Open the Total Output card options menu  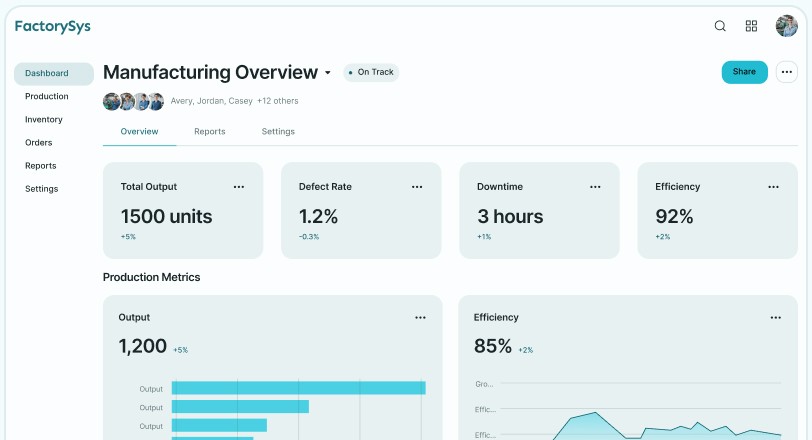click(x=239, y=187)
